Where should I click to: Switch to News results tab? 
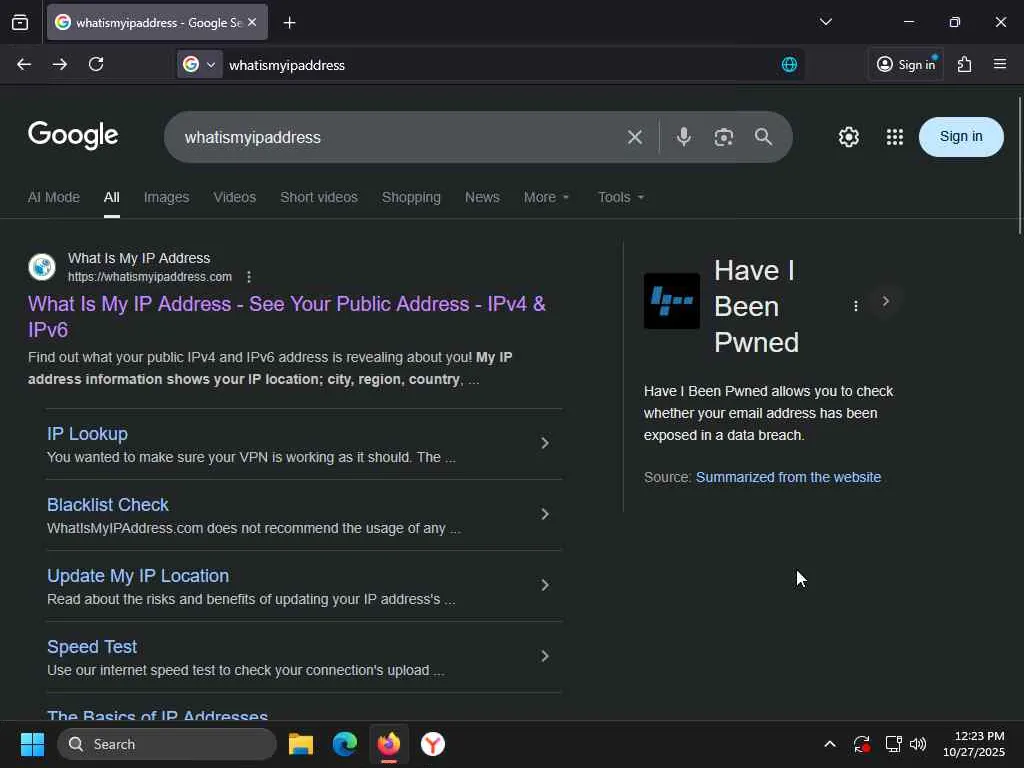(x=482, y=197)
